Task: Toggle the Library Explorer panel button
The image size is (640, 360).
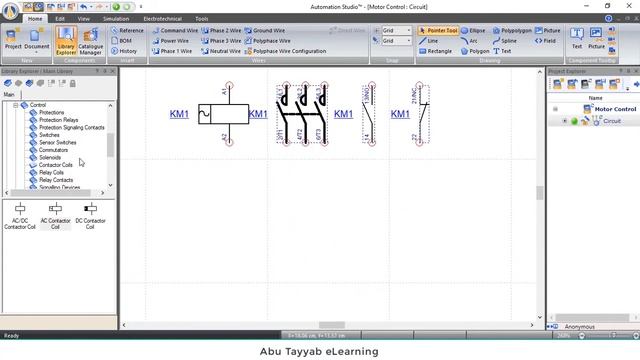Action: coord(66,40)
